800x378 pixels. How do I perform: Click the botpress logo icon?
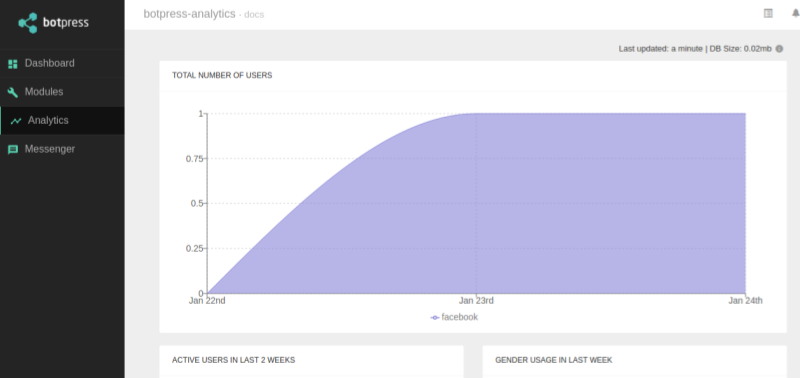28,23
